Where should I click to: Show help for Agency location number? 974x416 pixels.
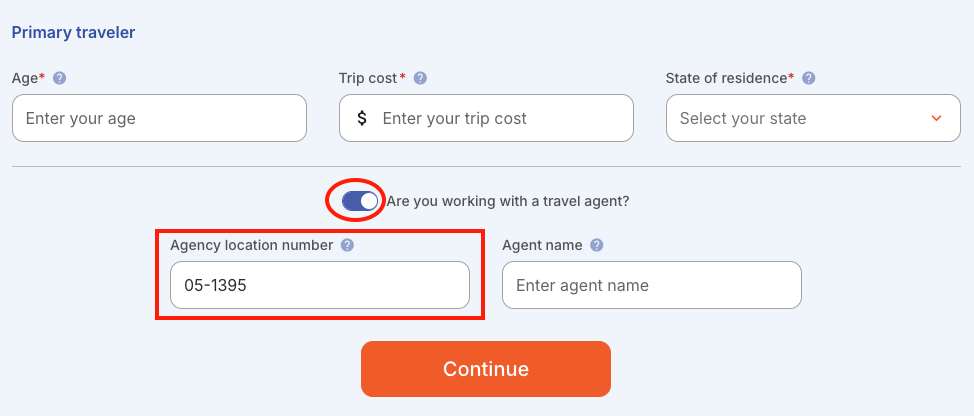point(348,245)
